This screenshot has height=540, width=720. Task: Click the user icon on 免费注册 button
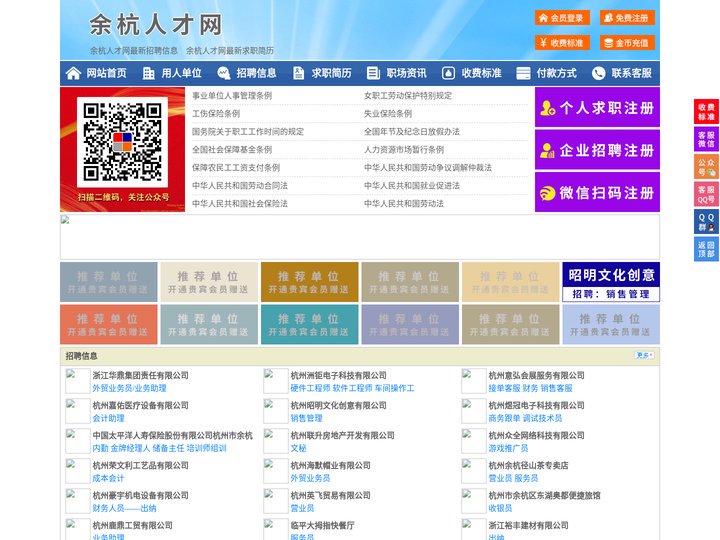608,18
